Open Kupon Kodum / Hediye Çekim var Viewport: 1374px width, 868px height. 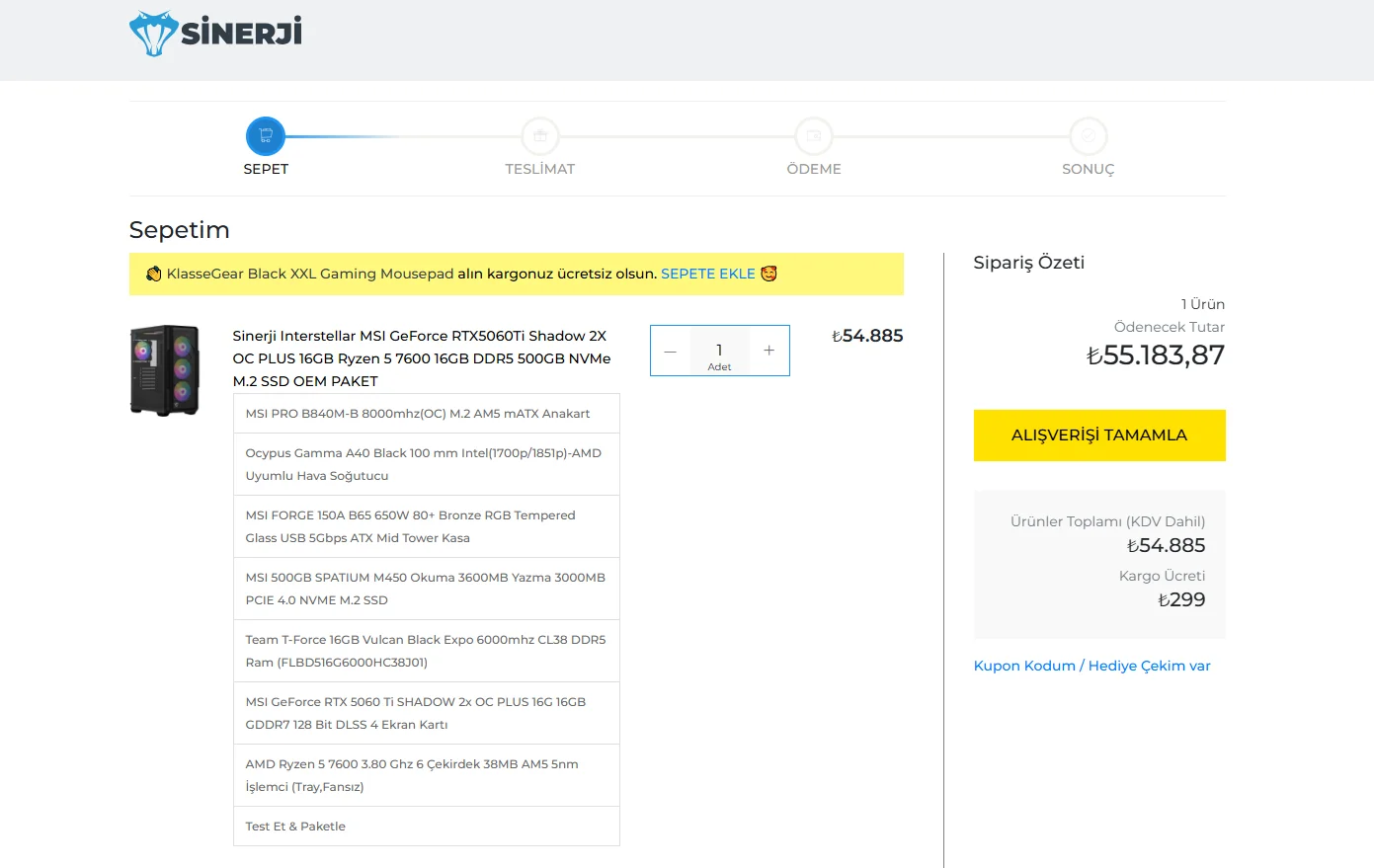[x=1092, y=666]
